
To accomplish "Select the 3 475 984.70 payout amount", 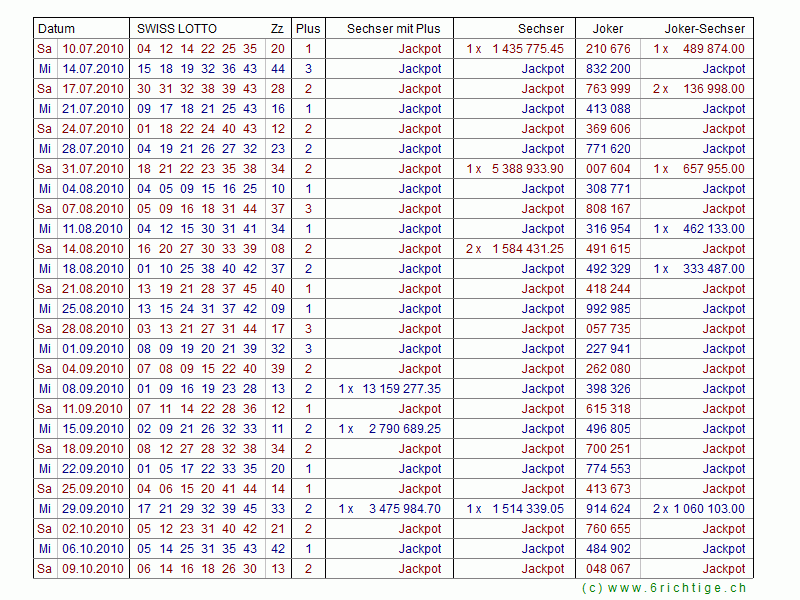I will click(x=404, y=509).
